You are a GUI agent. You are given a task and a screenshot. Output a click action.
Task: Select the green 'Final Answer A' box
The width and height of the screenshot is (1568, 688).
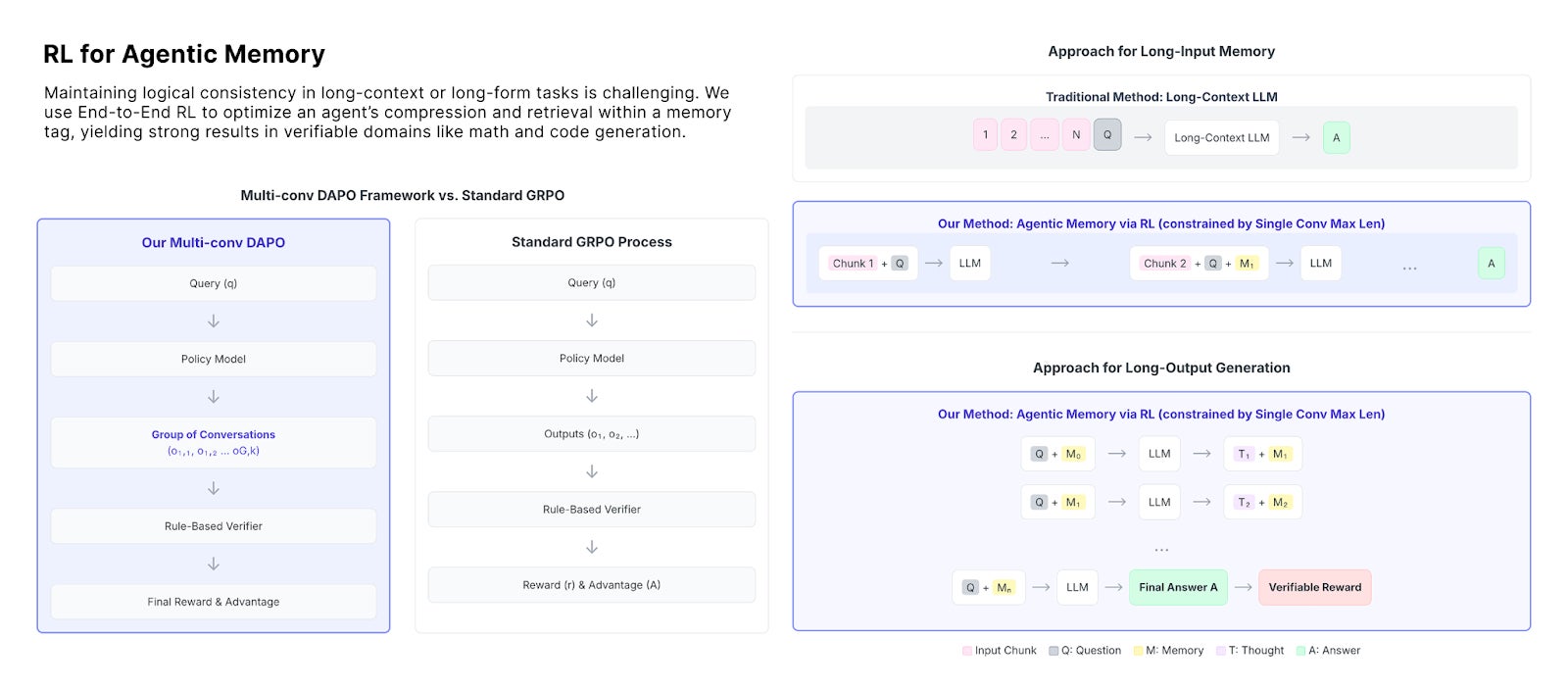(x=1178, y=587)
